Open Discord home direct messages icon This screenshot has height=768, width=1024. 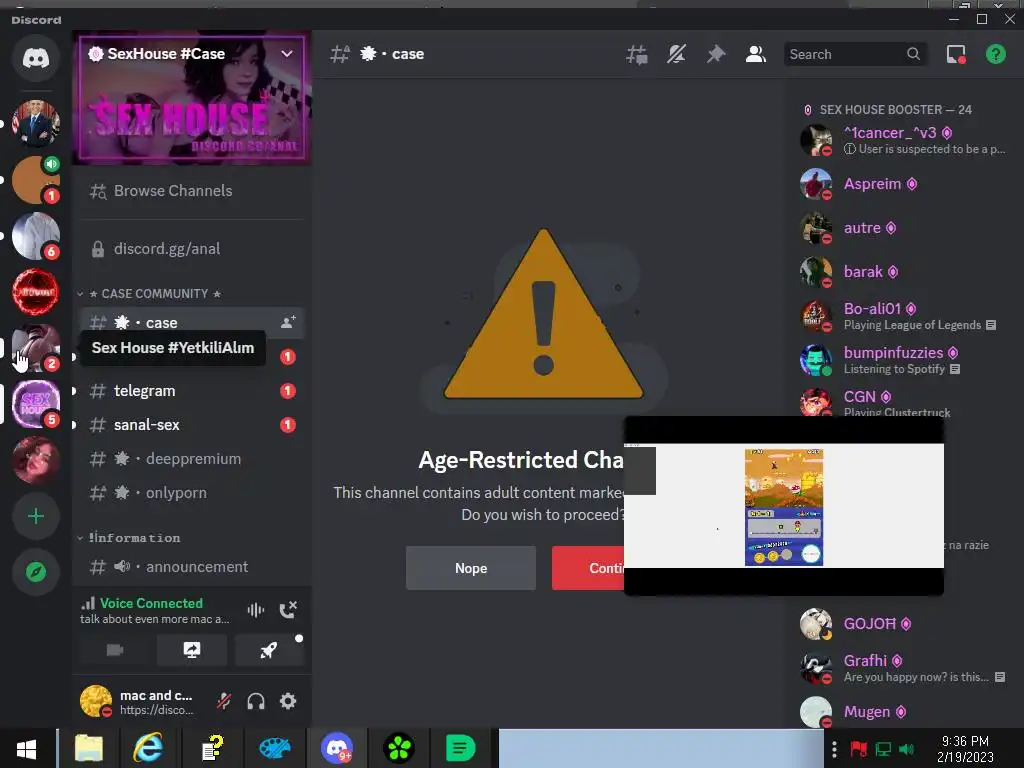(36, 58)
